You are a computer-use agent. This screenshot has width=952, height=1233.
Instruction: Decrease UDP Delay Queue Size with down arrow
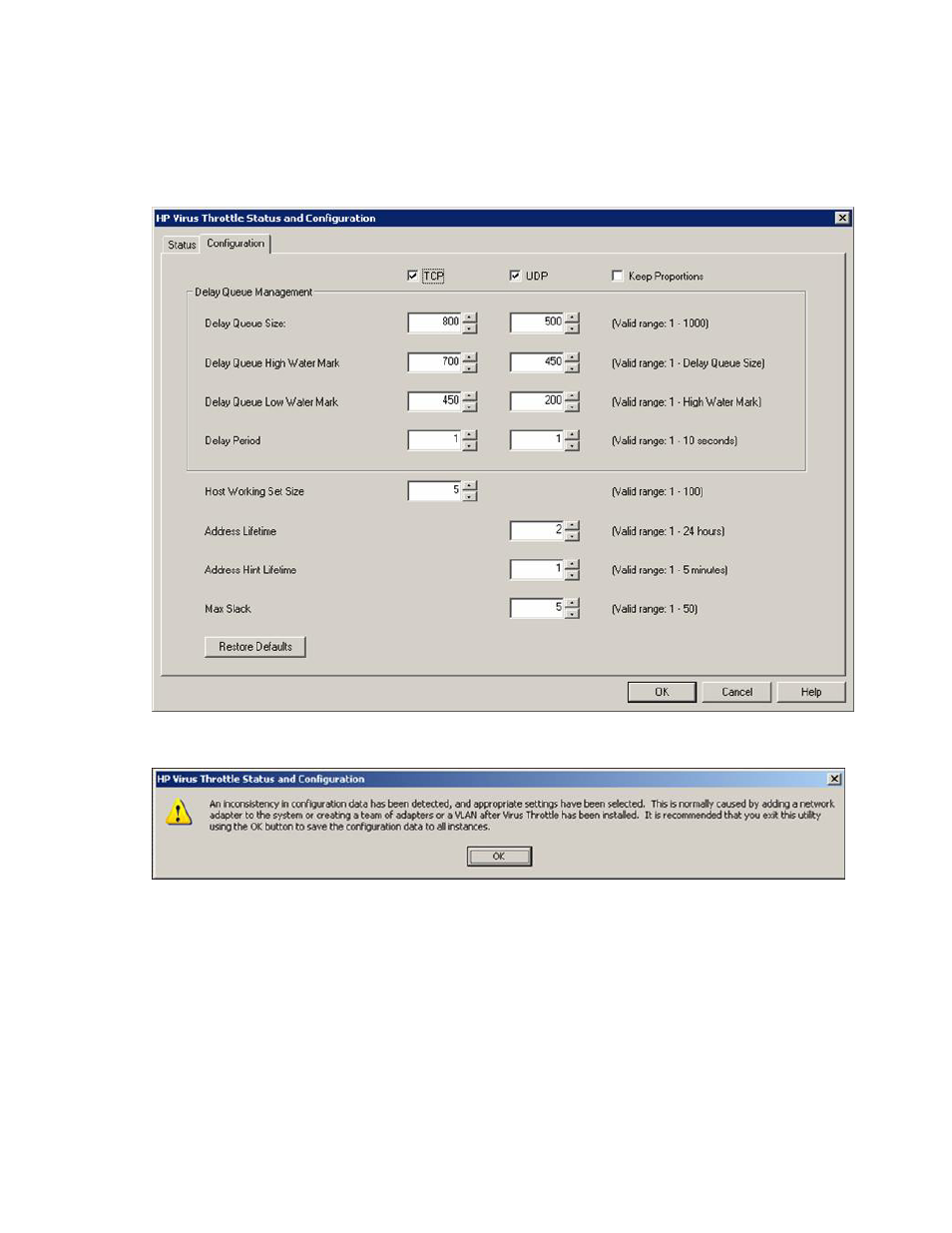point(572,327)
